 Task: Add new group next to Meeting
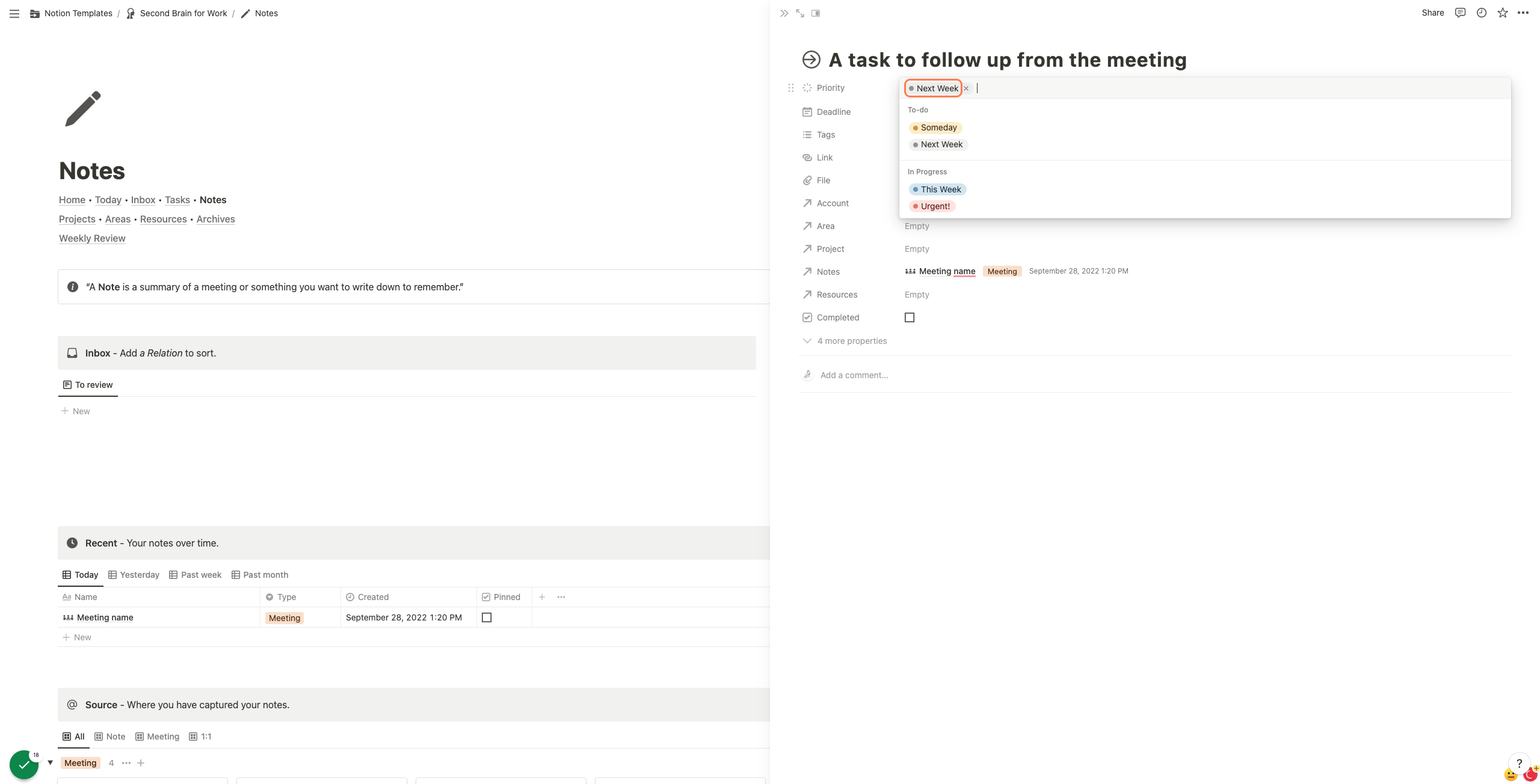(x=141, y=763)
